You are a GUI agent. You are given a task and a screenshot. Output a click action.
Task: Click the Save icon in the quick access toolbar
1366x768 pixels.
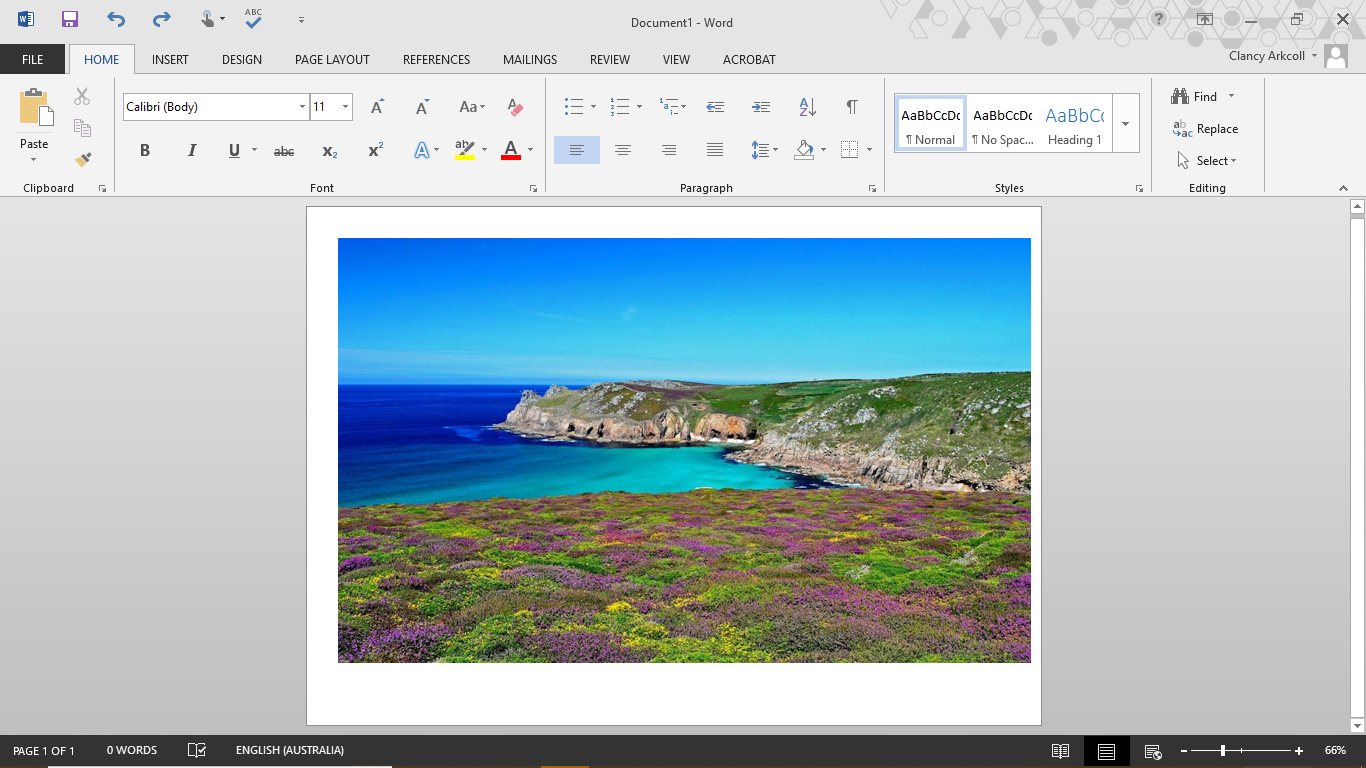[x=69, y=20]
